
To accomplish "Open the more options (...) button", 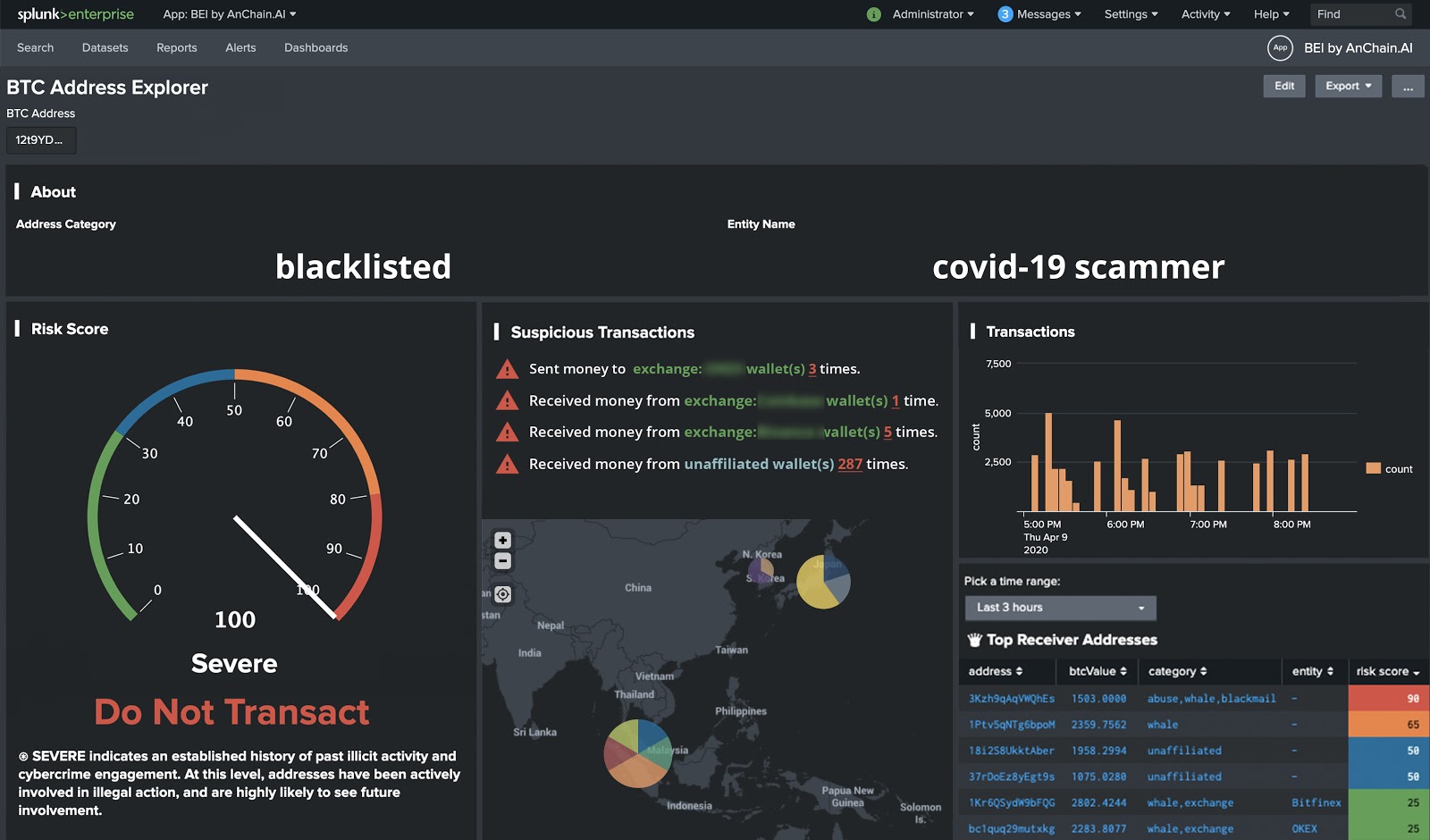I will 1408,86.
